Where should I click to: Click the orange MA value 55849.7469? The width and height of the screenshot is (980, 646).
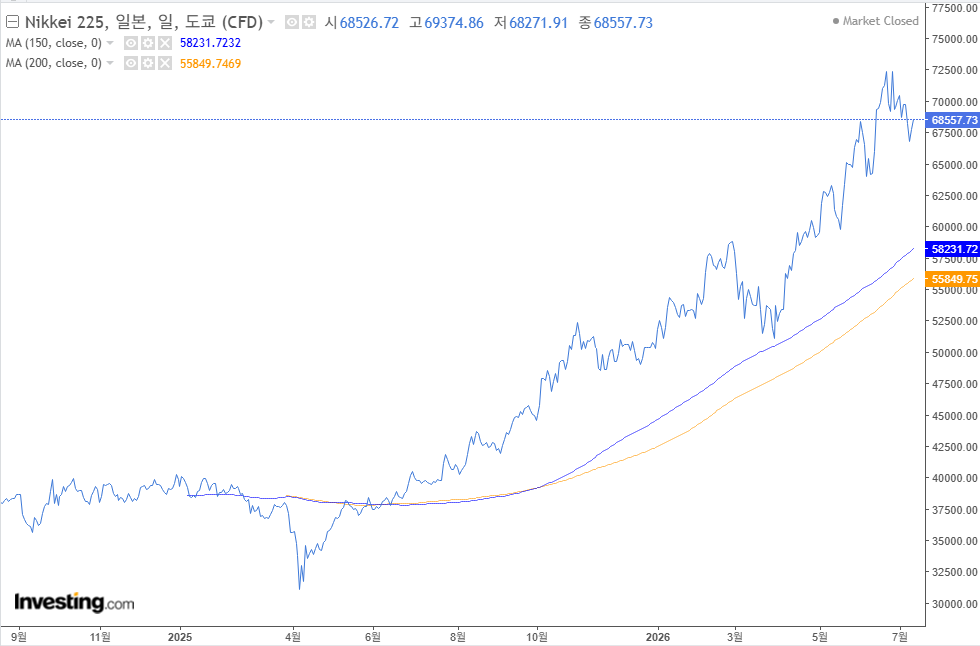[x=210, y=64]
